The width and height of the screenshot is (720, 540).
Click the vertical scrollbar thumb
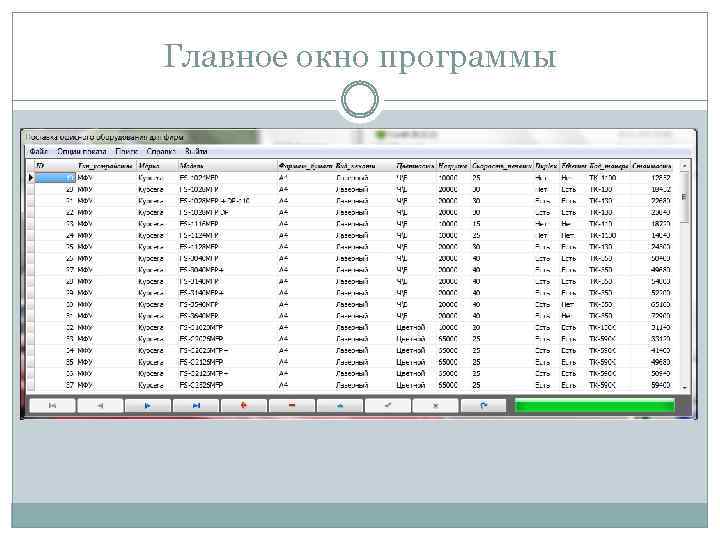coord(684,197)
